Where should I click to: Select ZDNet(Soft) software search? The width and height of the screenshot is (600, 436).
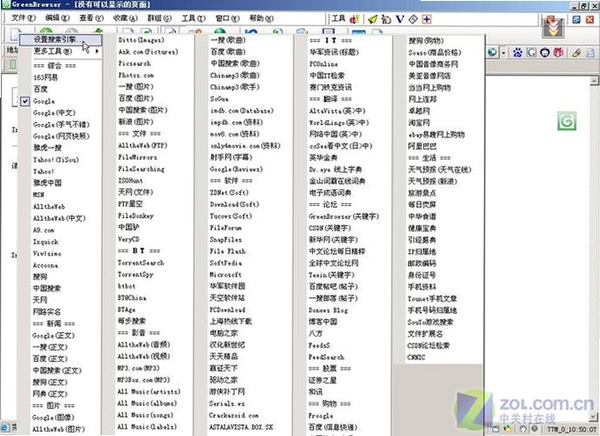pos(229,192)
